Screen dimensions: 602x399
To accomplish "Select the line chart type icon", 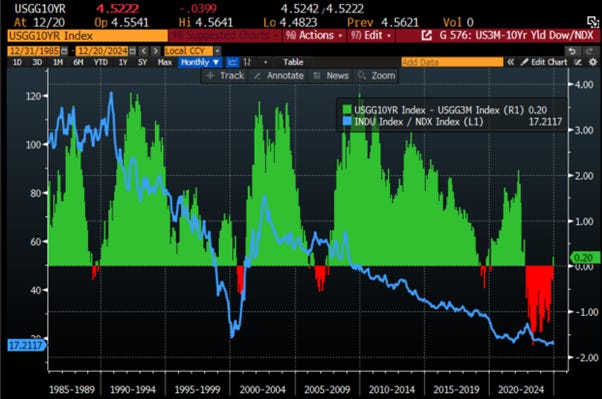I will tap(232, 62).
